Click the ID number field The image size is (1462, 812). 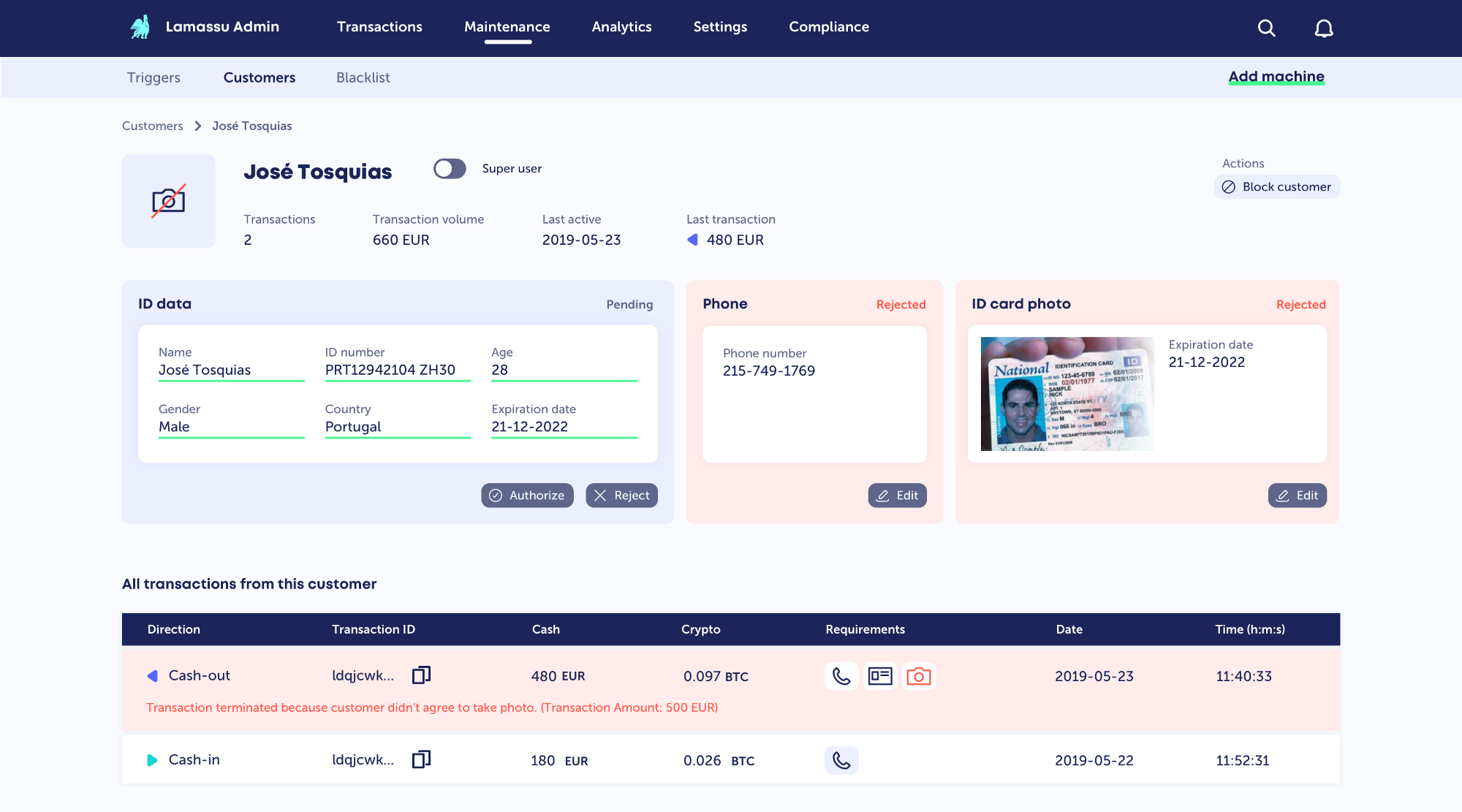397,370
